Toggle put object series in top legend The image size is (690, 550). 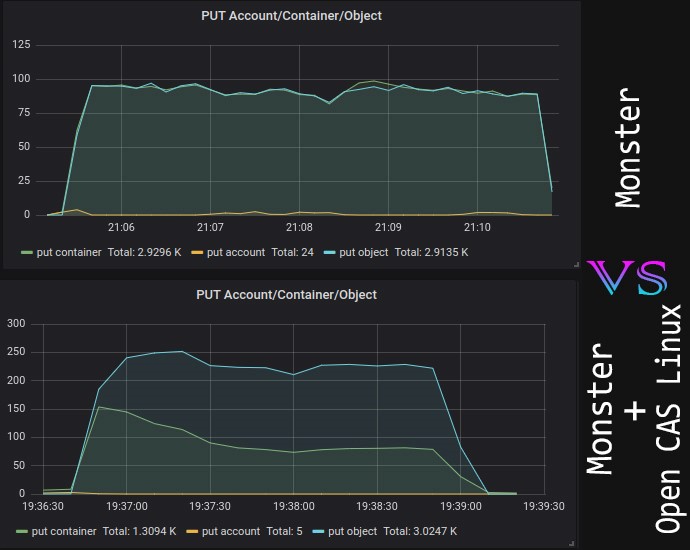point(363,253)
